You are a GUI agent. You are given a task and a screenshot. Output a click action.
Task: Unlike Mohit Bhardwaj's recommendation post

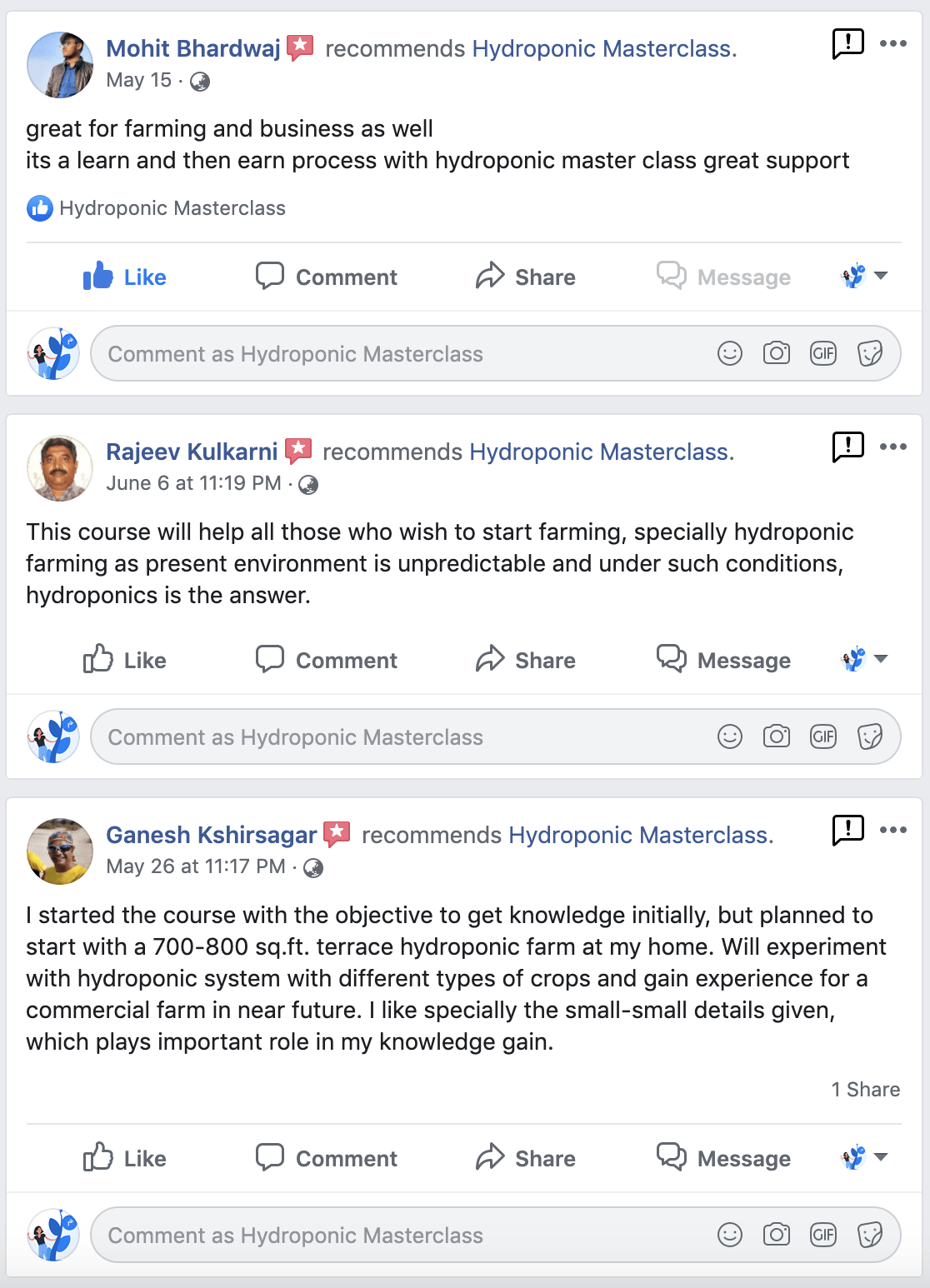click(x=125, y=277)
